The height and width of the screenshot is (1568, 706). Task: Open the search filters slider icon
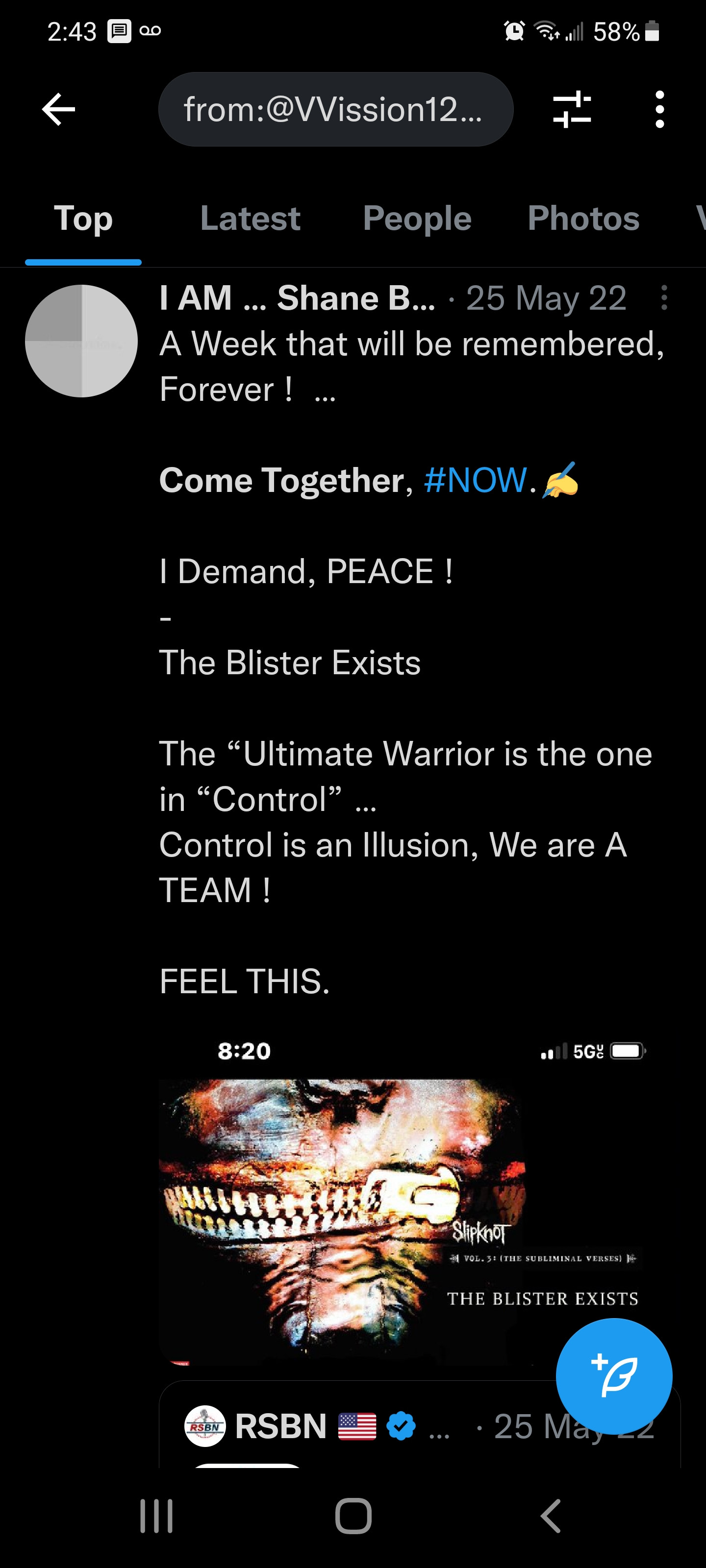pos(571,110)
